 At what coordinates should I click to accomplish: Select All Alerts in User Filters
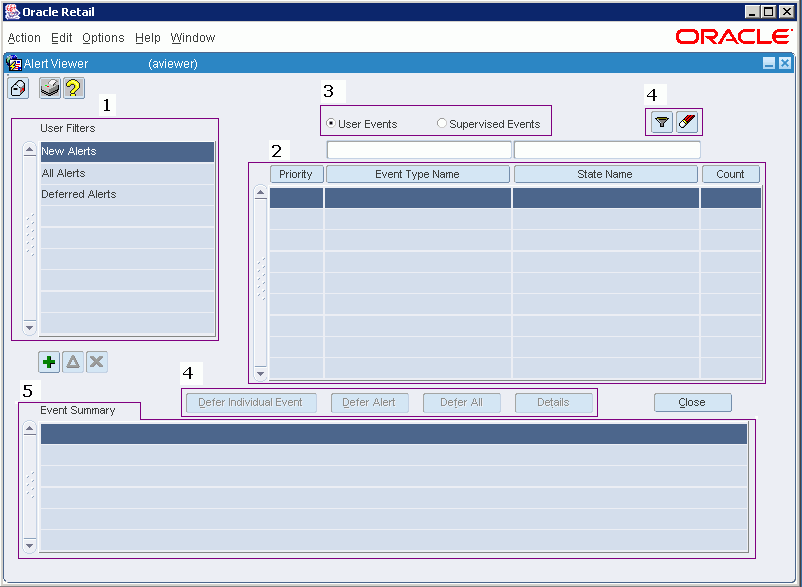click(x=127, y=173)
